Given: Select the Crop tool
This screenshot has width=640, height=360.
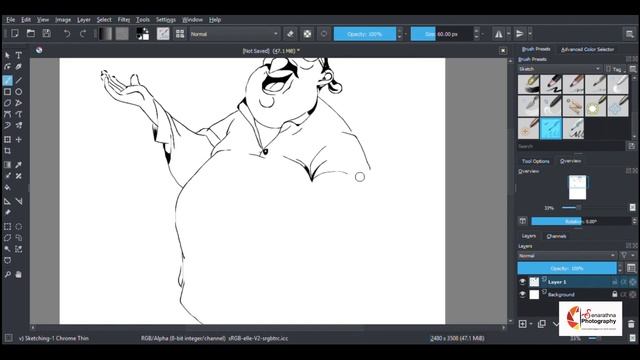Looking at the screenshot, I should click(7, 151).
